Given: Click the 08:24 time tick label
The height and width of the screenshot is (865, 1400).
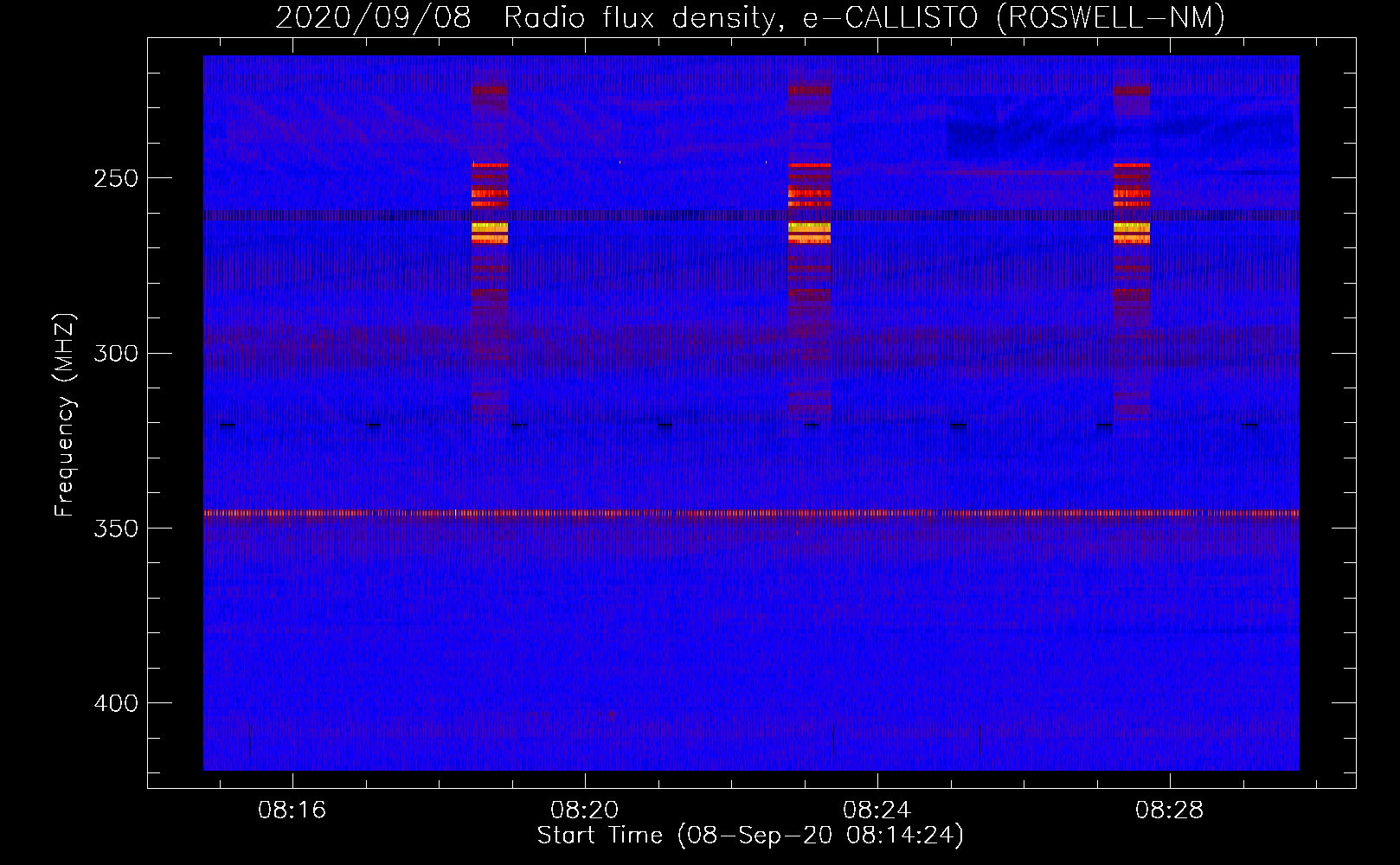Looking at the screenshot, I should [x=877, y=811].
